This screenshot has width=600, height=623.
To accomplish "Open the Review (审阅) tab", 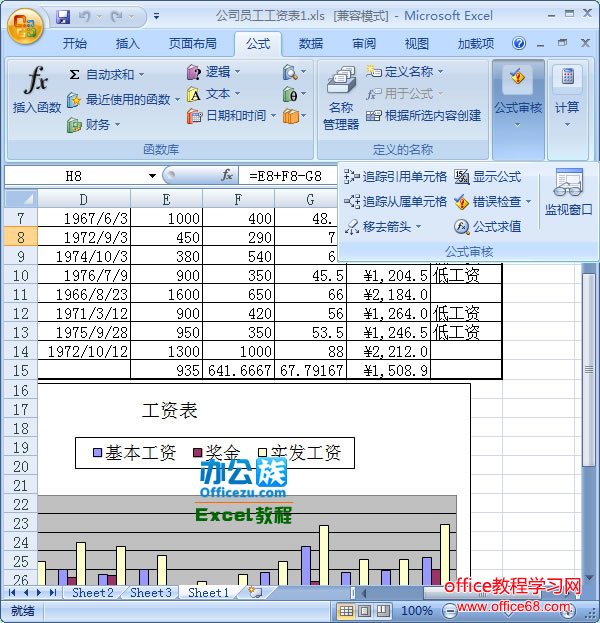I will pos(364,43).
